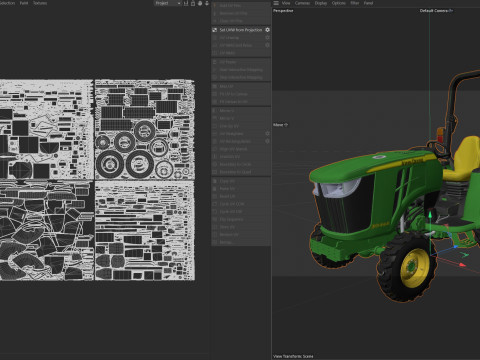Open the Textures menu in UV editor
The height and width of the screenshot is (360, 480).
click(x=40, y=3)
